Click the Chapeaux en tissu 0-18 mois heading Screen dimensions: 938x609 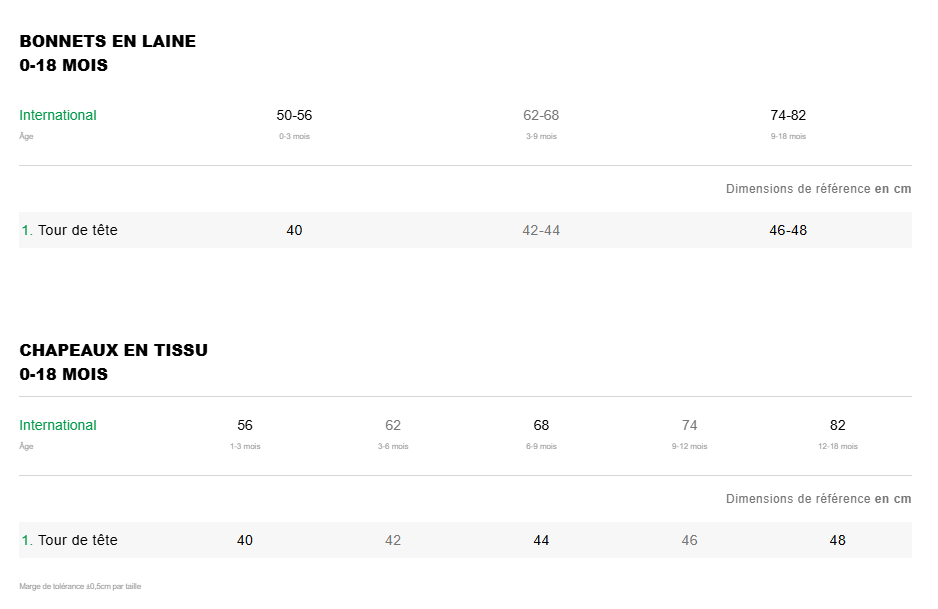coord(113,362)
